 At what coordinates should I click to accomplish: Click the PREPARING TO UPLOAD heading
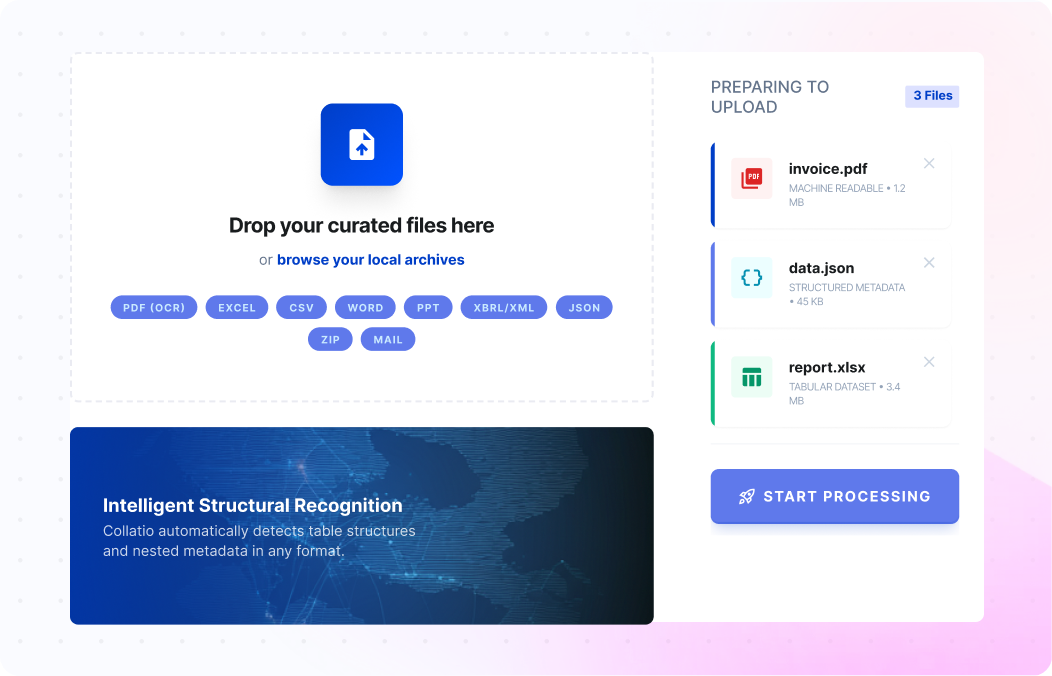pyautogui.click(x=770, y=97)
